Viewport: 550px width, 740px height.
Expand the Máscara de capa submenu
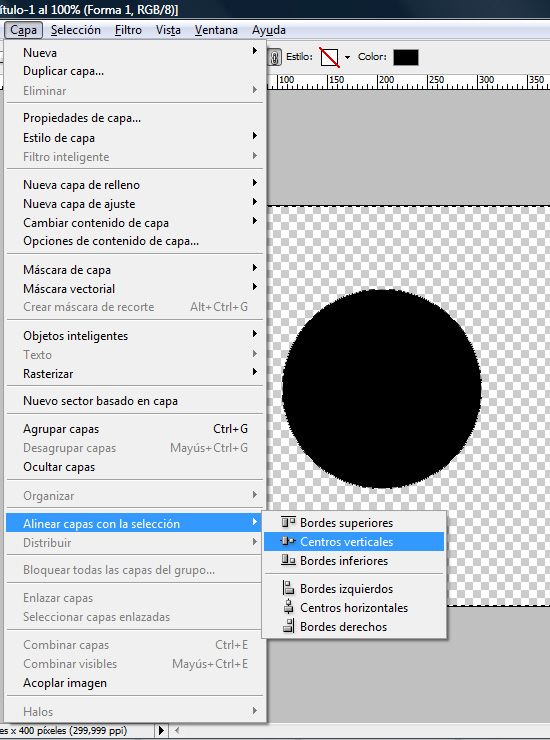pos(135,269)
